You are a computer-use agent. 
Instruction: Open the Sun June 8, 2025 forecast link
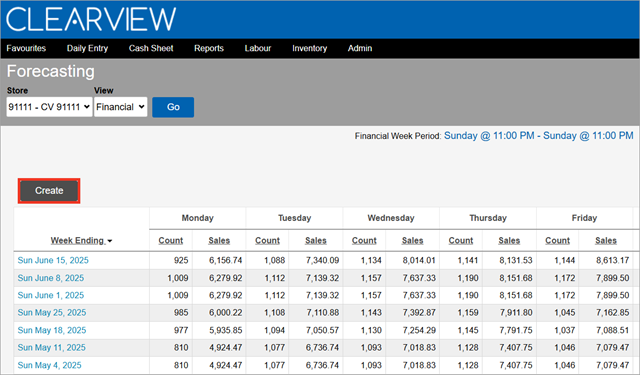[x=51, y=278]
